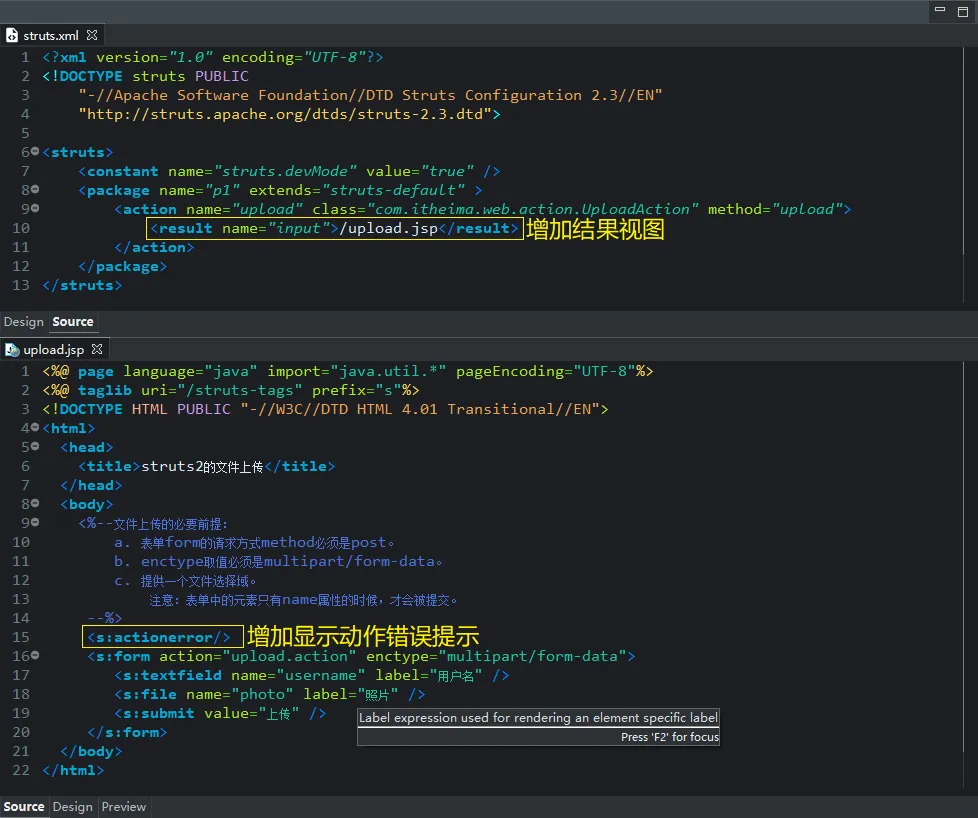The width and height of the screenshot is (978, 818).
Task: Collapse the <html> tag fold marker
Action: coord(35,428)
